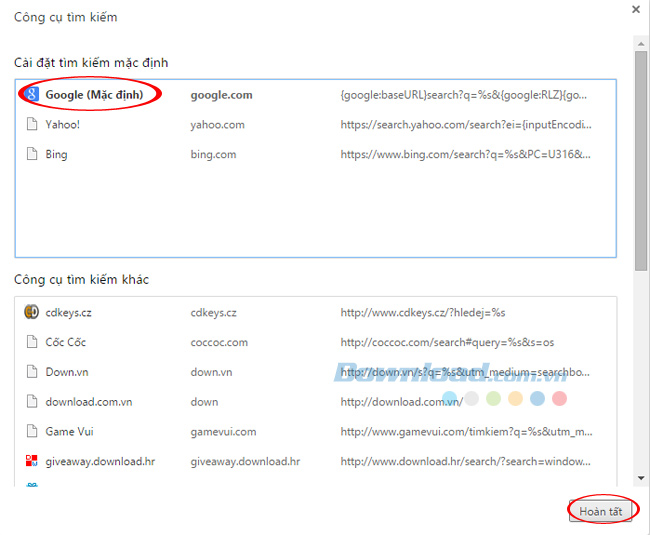
Task: Click the coccoc.com keyword
Action: 219,343
